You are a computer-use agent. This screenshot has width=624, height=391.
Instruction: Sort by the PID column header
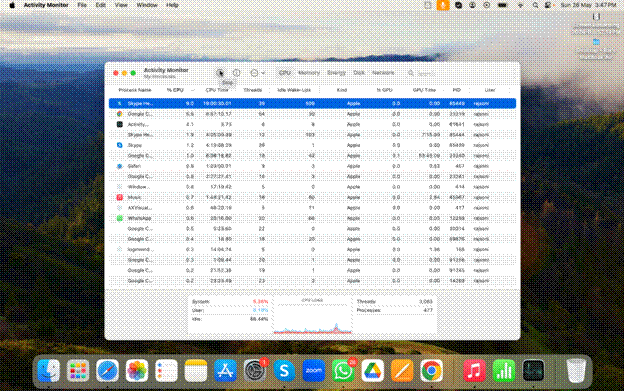pyautogui.click(x=456, y=90)
